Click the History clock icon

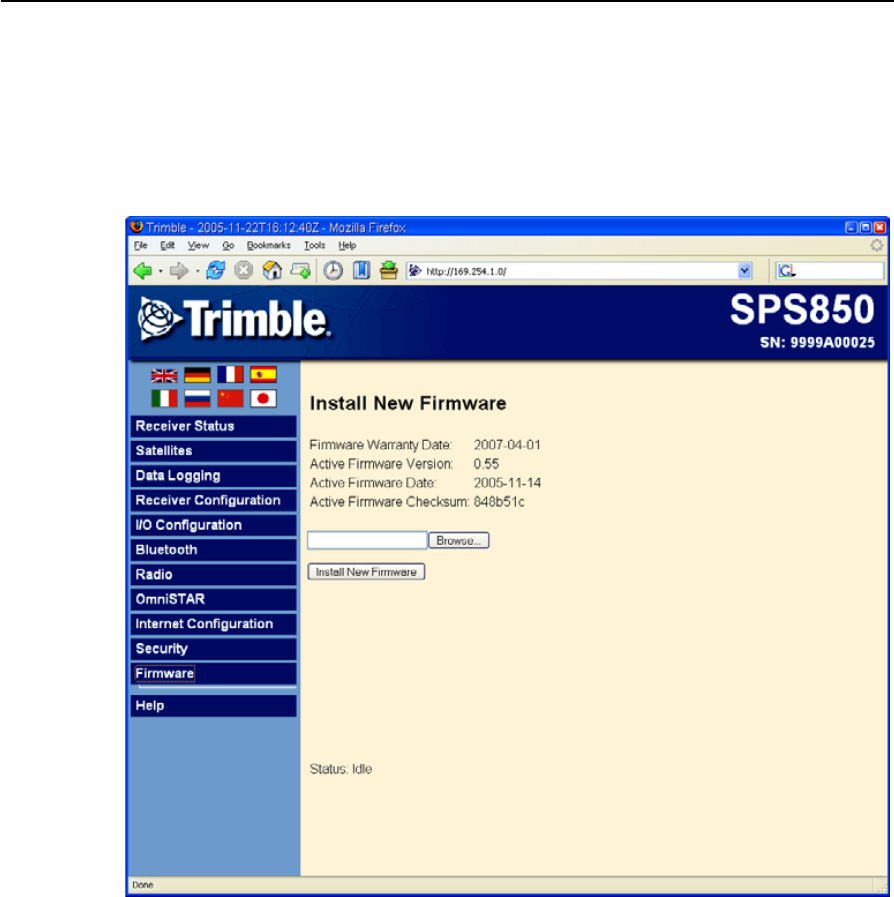(333, 270)
